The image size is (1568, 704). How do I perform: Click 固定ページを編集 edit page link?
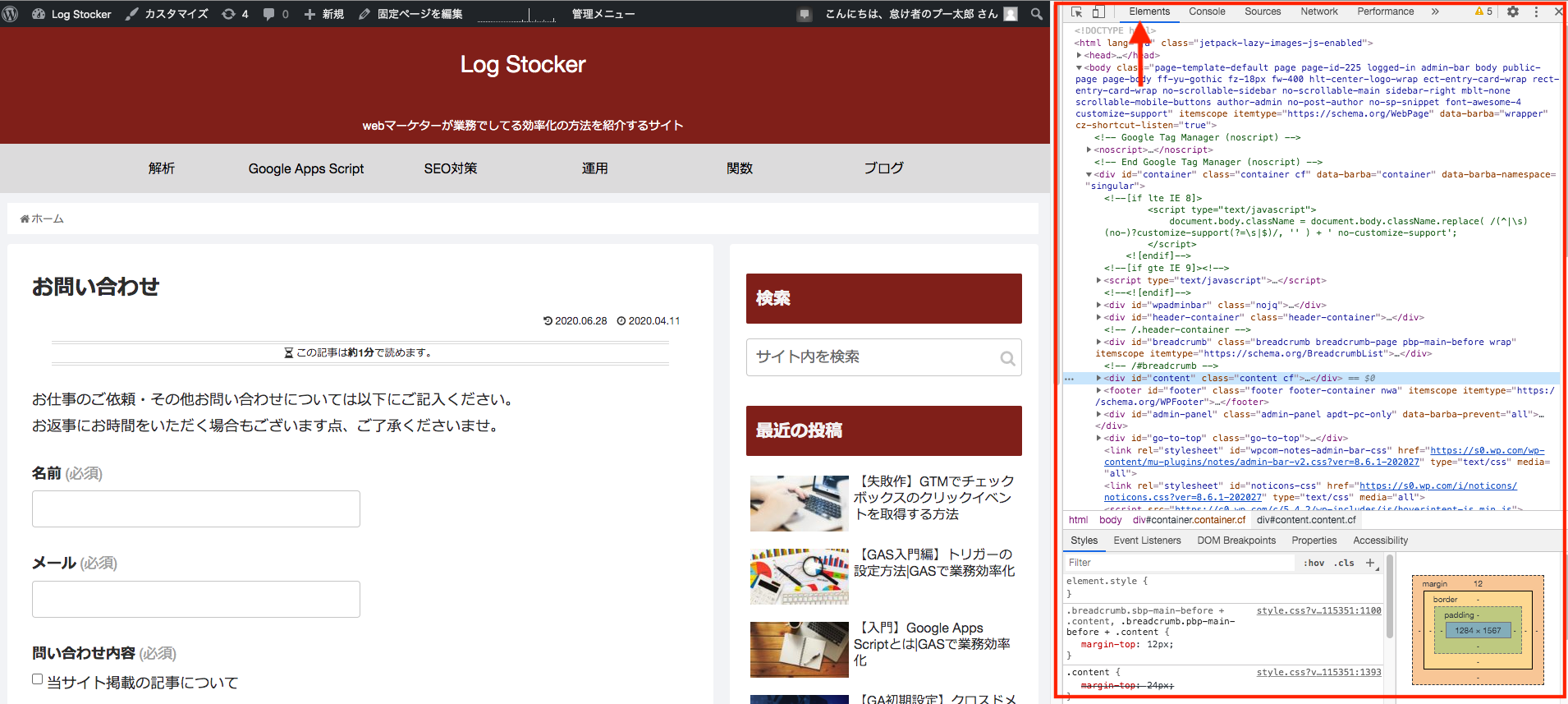coord(410,14)
